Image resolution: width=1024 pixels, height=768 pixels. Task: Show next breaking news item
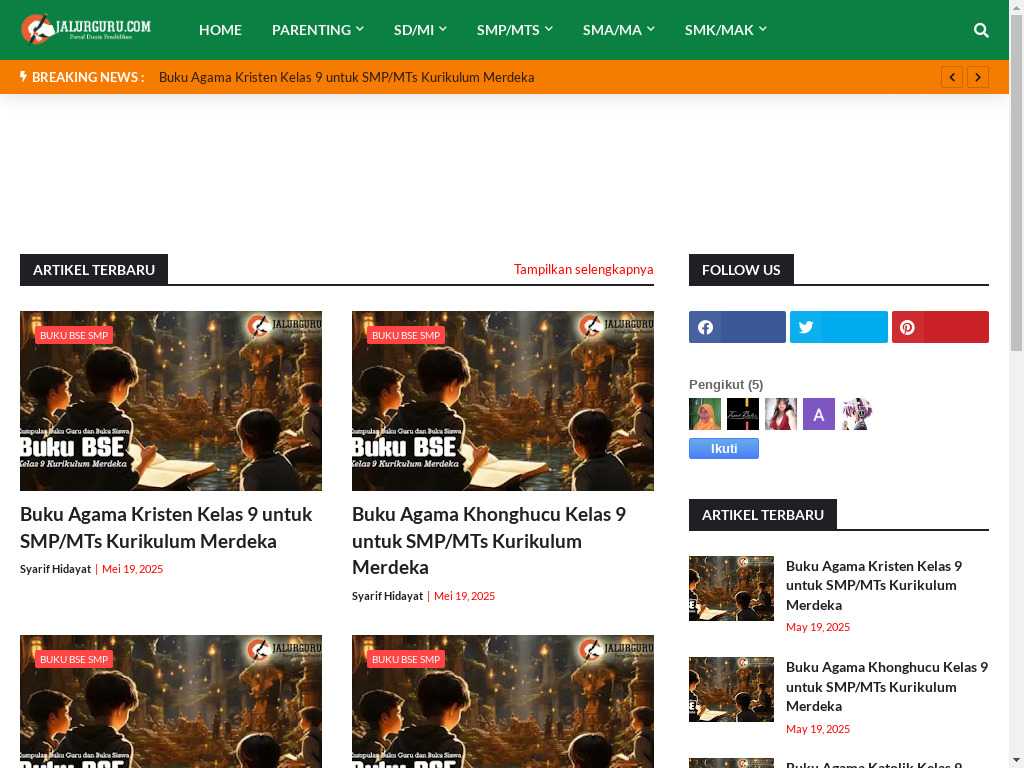click(x=978, y=77)
